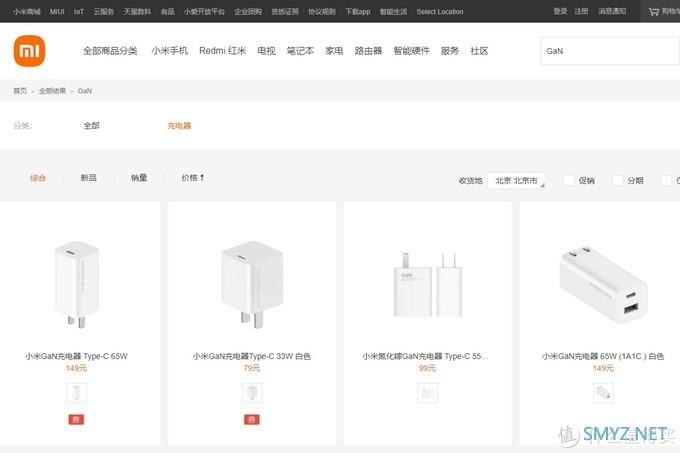Open 路由器 navigation menu
The image size is (680, 453).
click(368, 51)
